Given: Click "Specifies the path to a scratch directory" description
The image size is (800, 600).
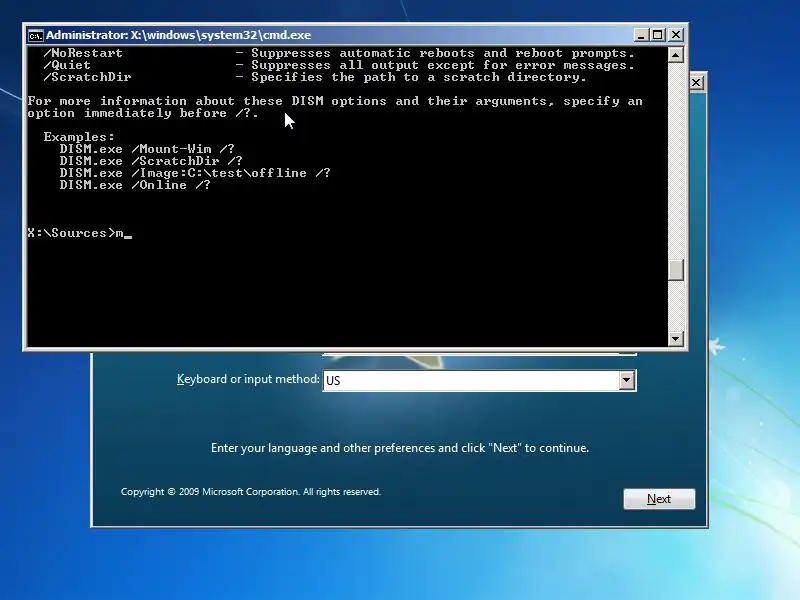Looking at the screenshot, I should pos(418,77).
